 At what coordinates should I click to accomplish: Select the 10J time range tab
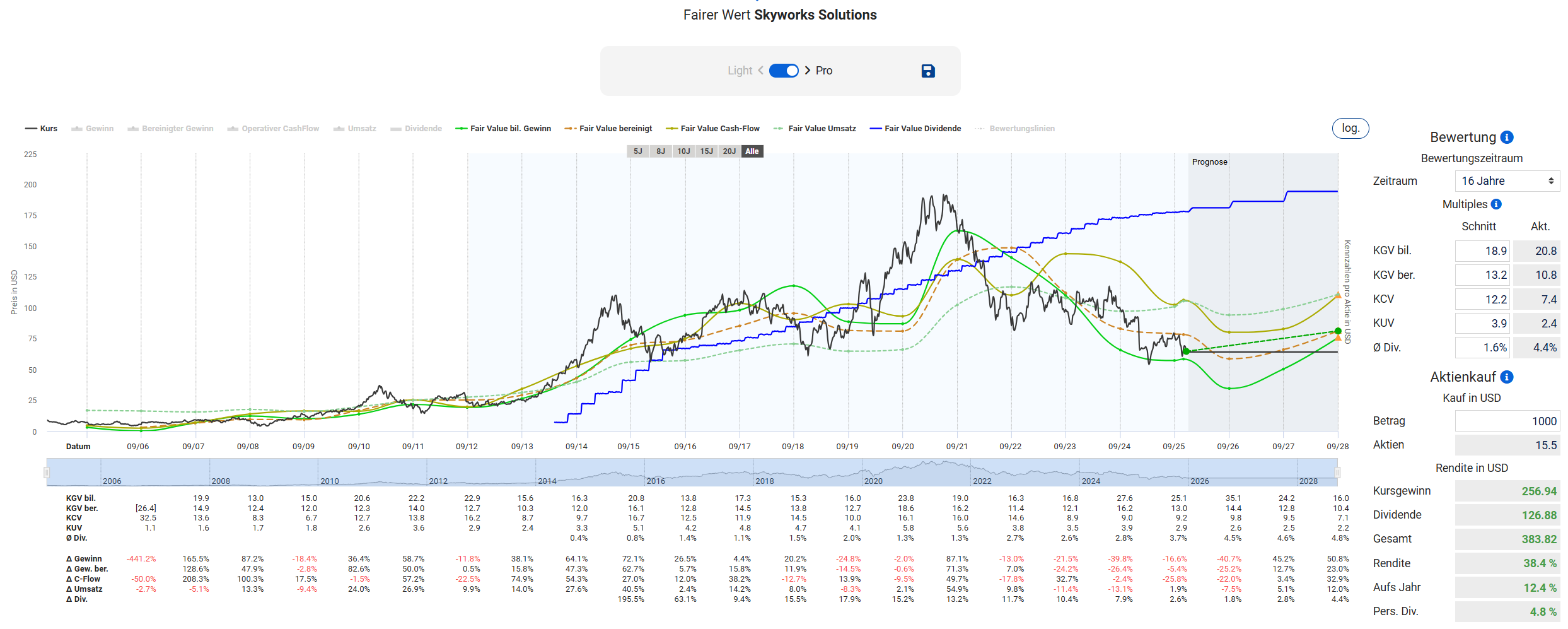(683, 151)
